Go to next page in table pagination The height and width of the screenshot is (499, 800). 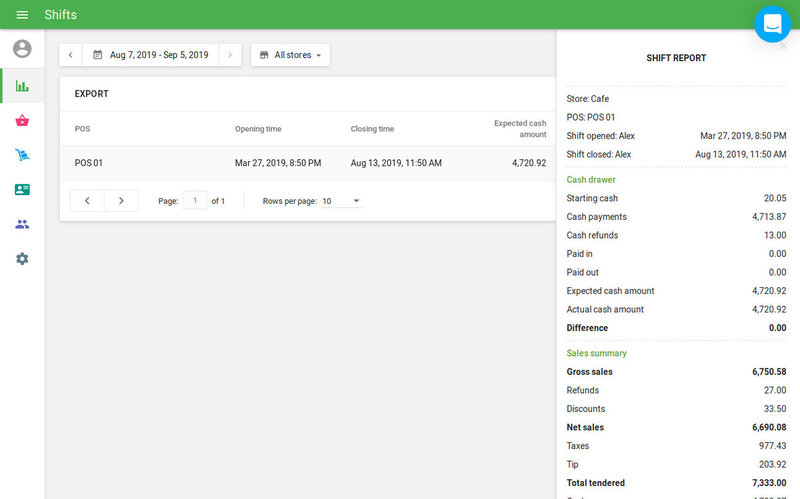pos(121,201)
